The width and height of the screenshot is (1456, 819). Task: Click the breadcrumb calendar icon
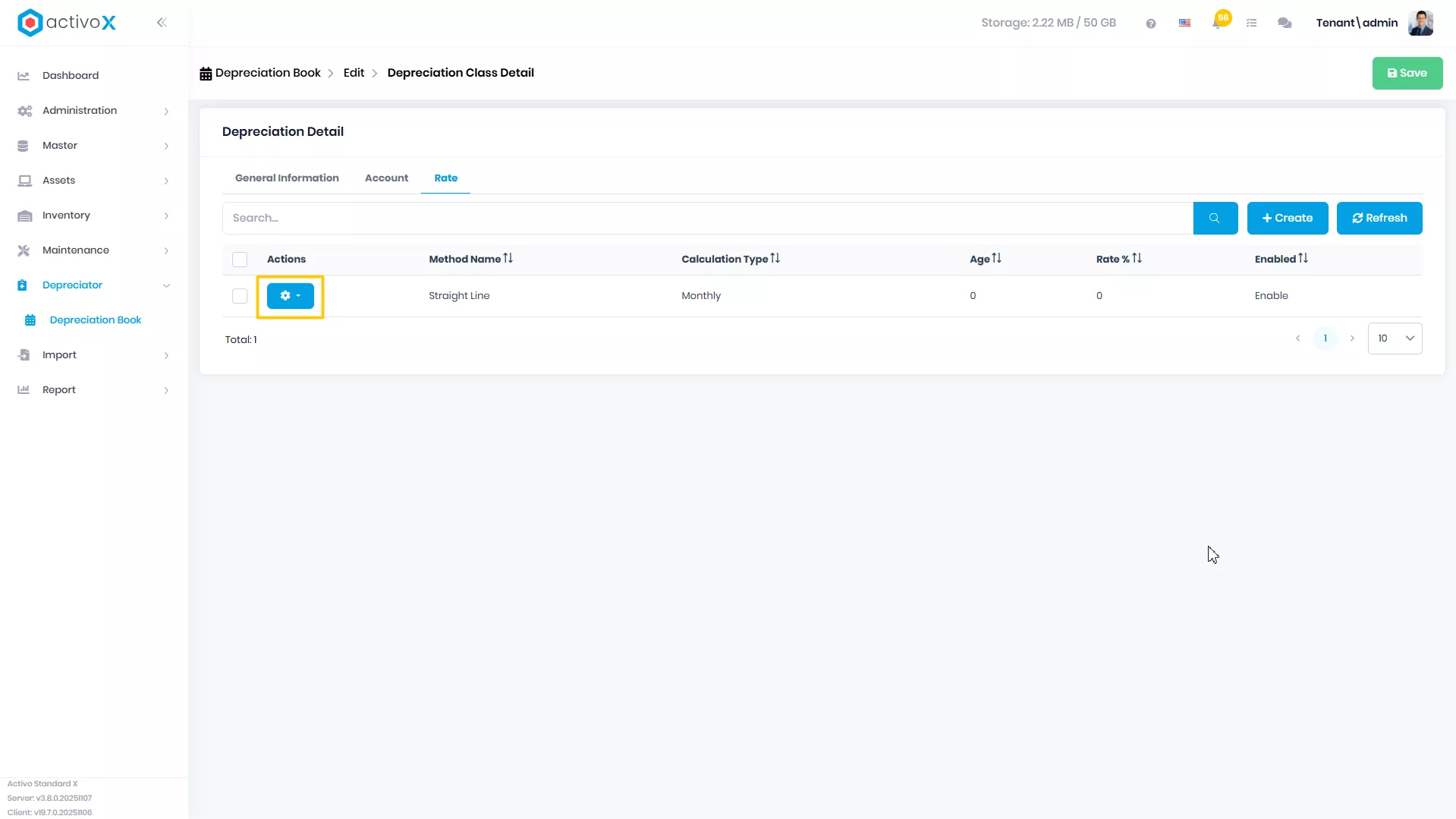(x=206, y=74)
